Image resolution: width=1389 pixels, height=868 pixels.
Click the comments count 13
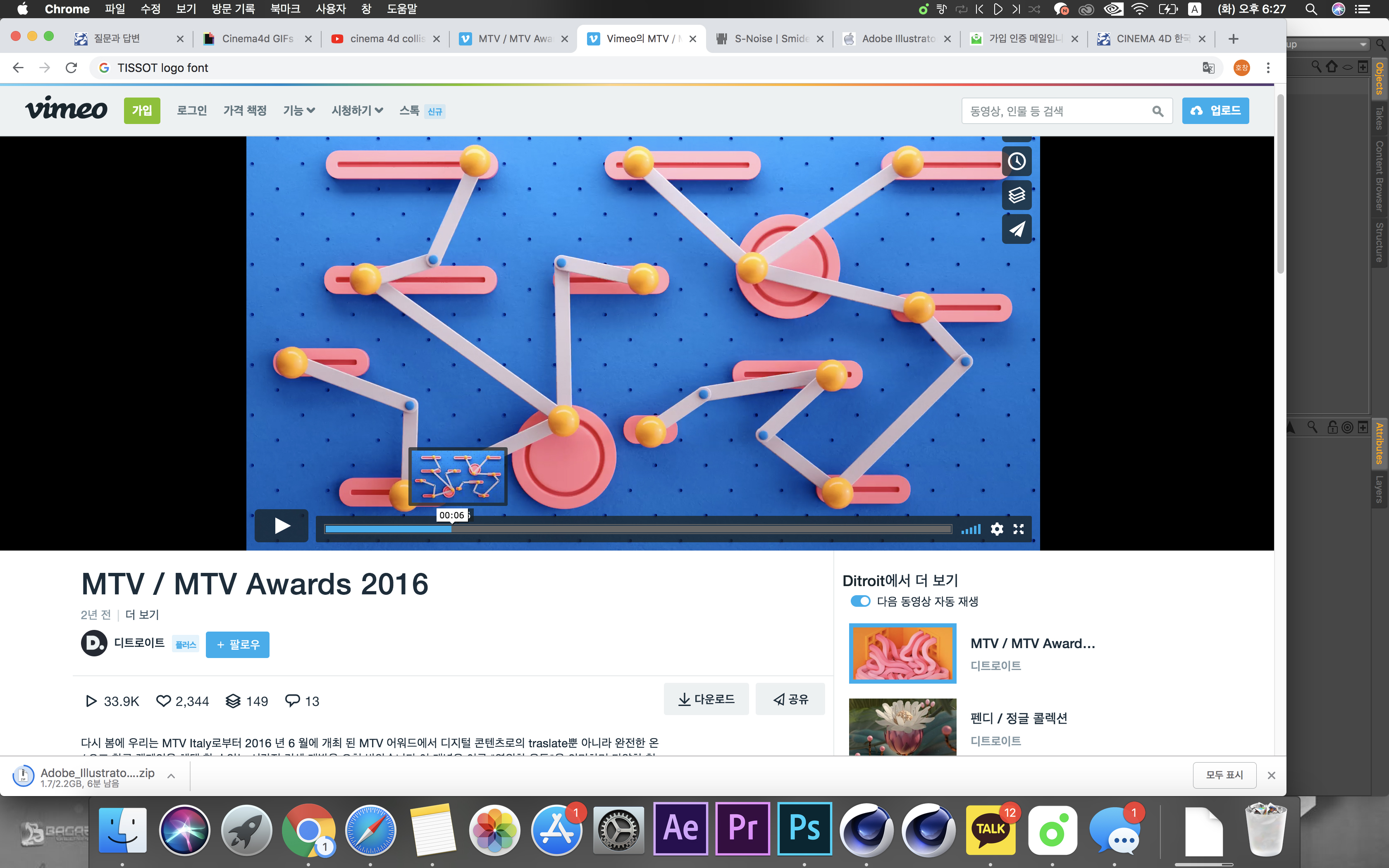302,701
